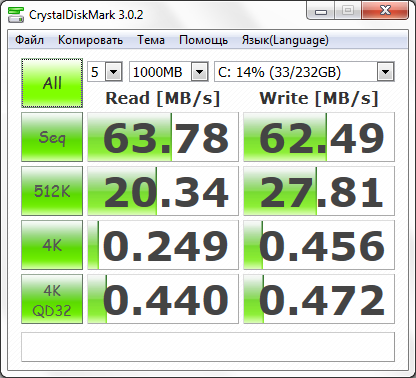416x378 pixels.
Task: Open the Копировать menu
Action: click(x=90, y=40)
